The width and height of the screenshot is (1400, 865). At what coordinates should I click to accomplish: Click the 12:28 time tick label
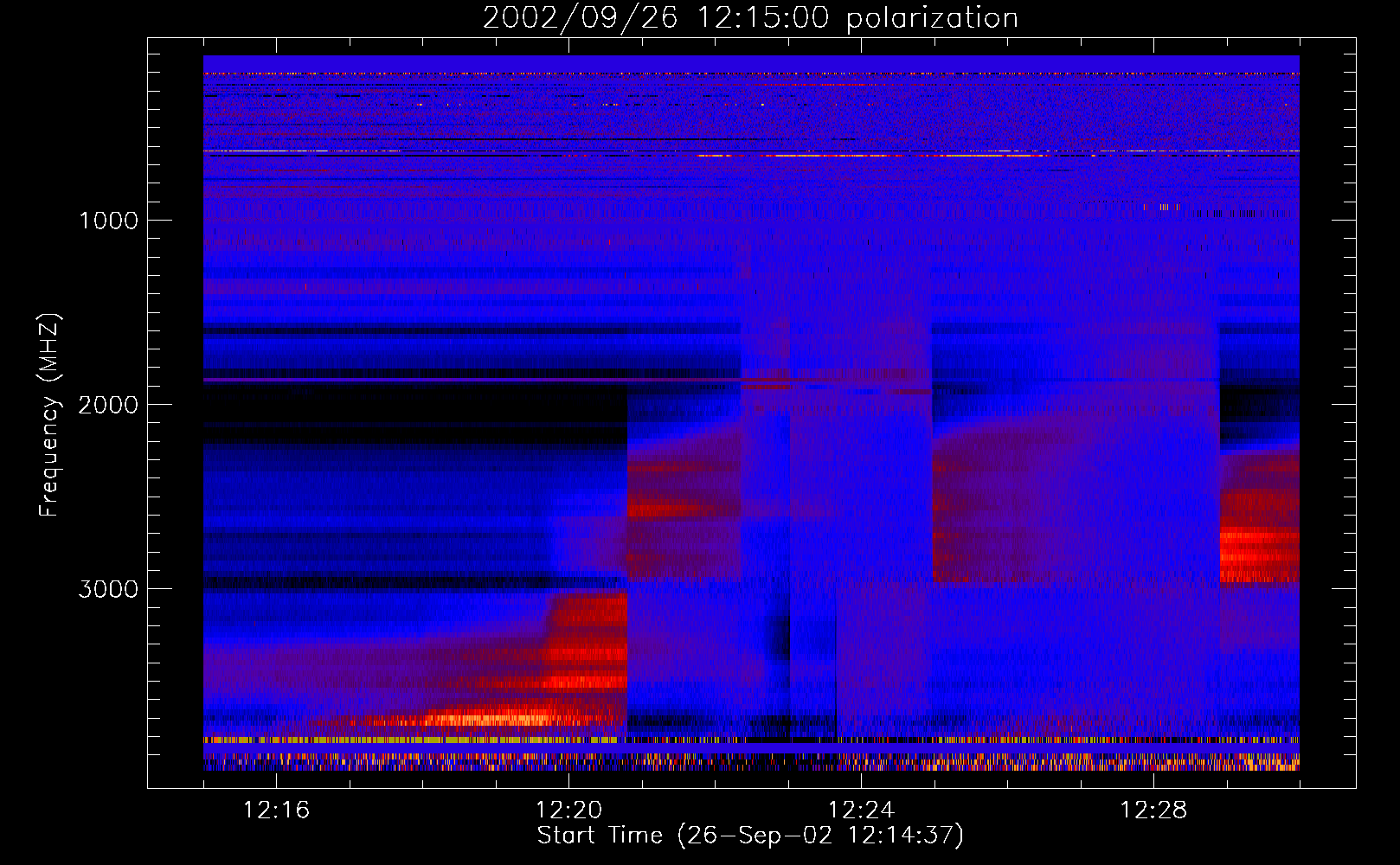[1153, 811]
